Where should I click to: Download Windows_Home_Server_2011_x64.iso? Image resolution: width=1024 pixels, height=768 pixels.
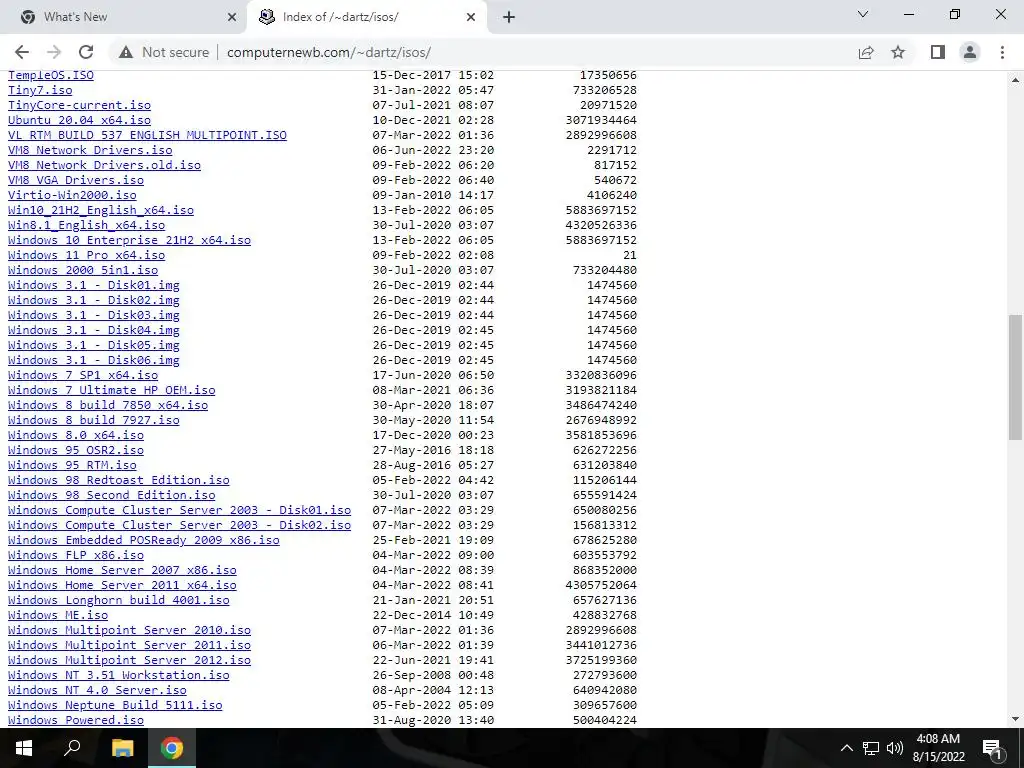(122, 586)
